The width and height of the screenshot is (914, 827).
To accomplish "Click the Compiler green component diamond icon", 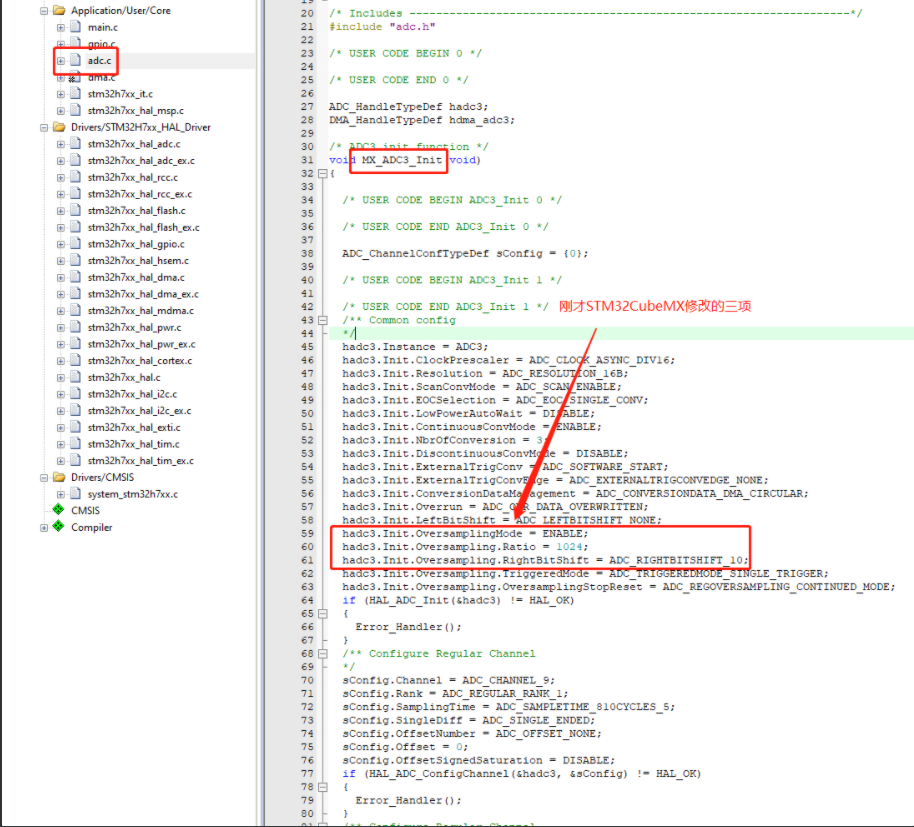I will pos(57,527).
